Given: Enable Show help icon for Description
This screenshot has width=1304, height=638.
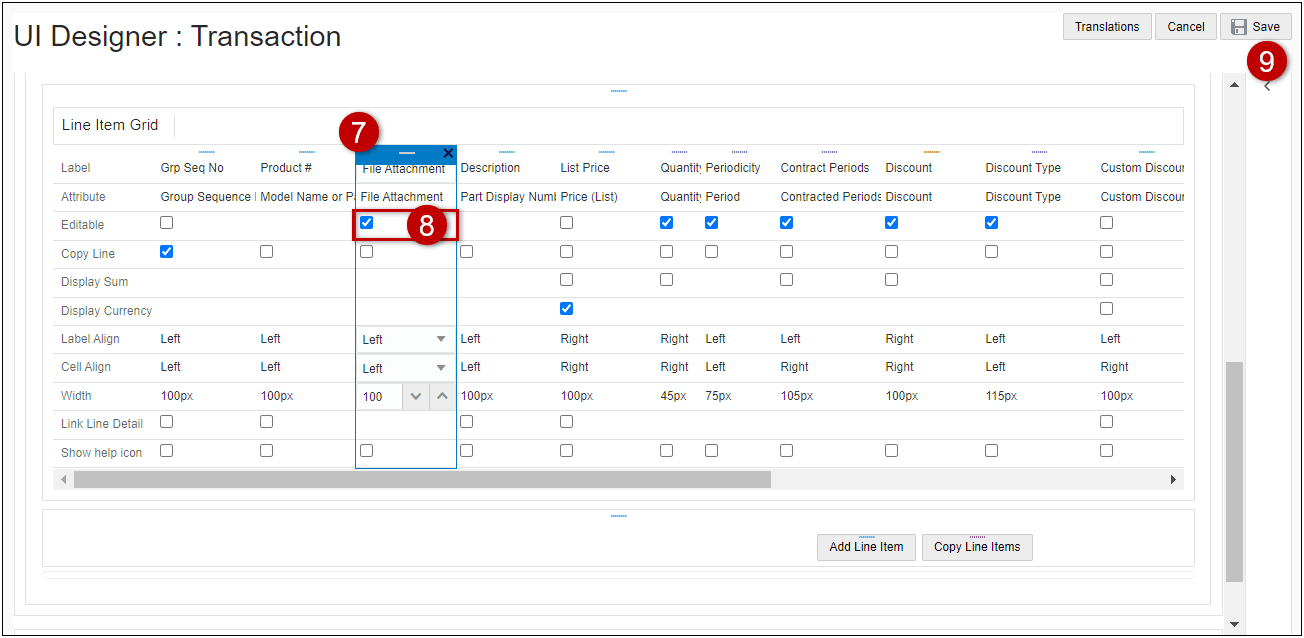Looking at the screenshot, I should click(x=467, y=450).
